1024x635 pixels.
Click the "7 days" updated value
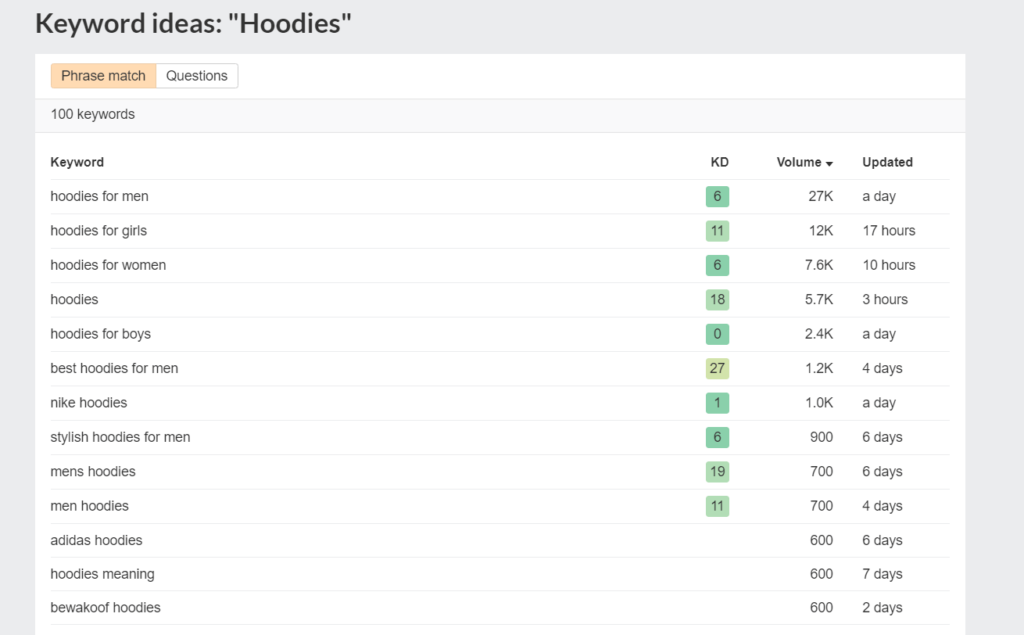pyautogui.click(x=882, y=574)
